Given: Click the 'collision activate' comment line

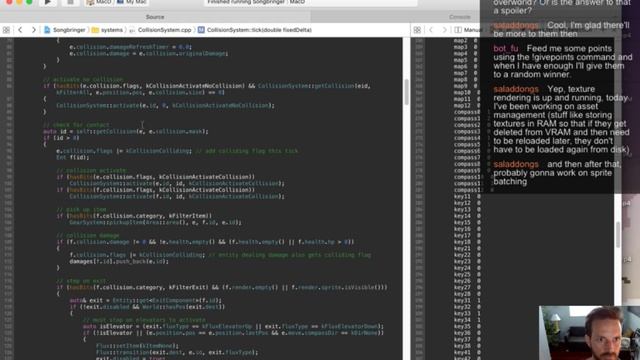Looking at the screenshot, I should pyautogui.click(x=91, y=170).
